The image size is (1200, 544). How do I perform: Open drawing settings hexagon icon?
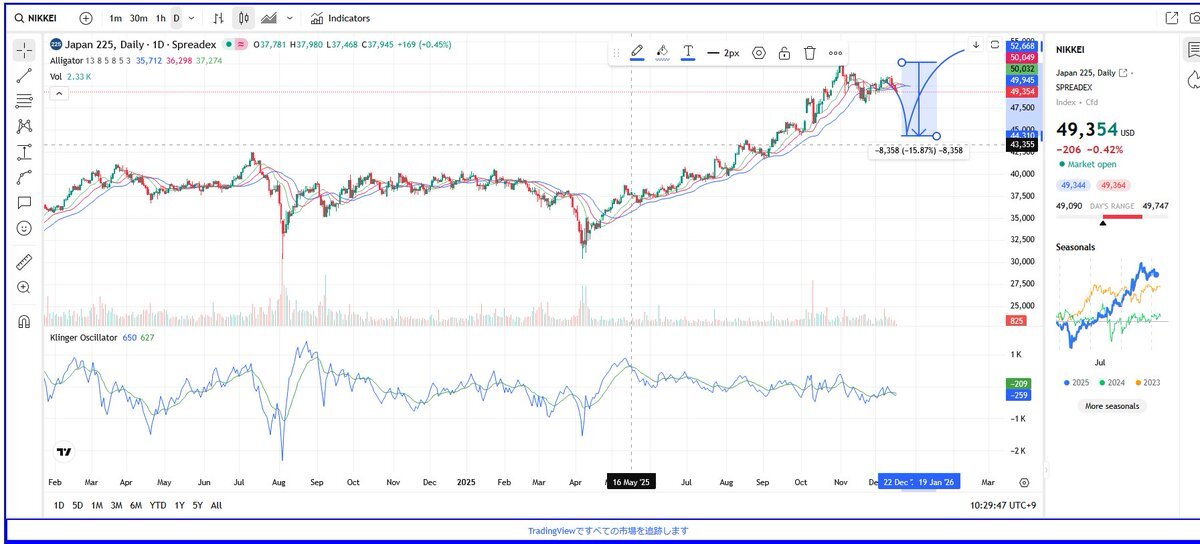pyautogui.click(x=759, y=53)
